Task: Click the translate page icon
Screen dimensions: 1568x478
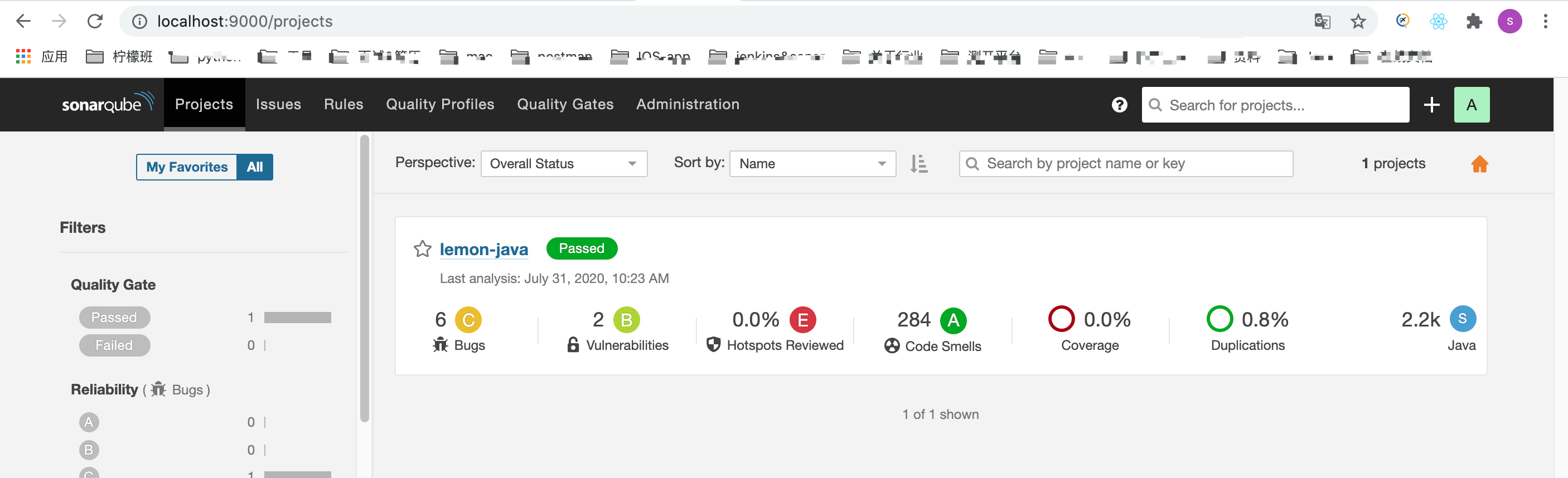Action: (1322, 22)
